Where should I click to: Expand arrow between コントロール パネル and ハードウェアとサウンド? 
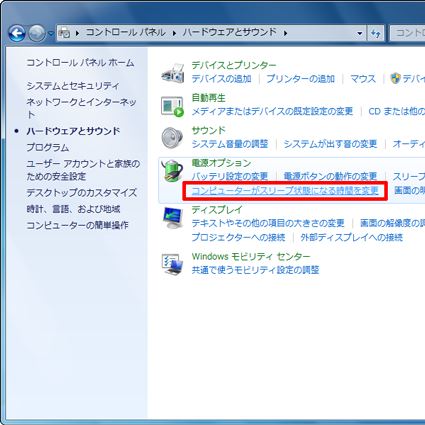click(174, 33)
